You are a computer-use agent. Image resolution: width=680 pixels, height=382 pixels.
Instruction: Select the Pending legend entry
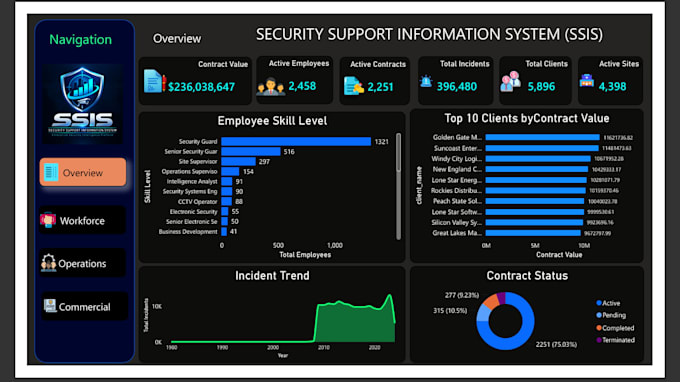pyautogui.click(x=611, y=315)
